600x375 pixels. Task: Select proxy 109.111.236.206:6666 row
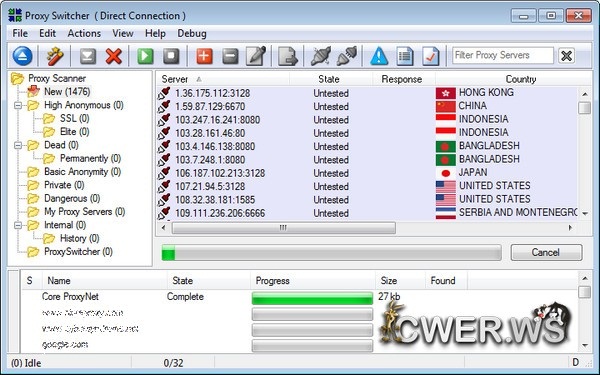(367, 213)
